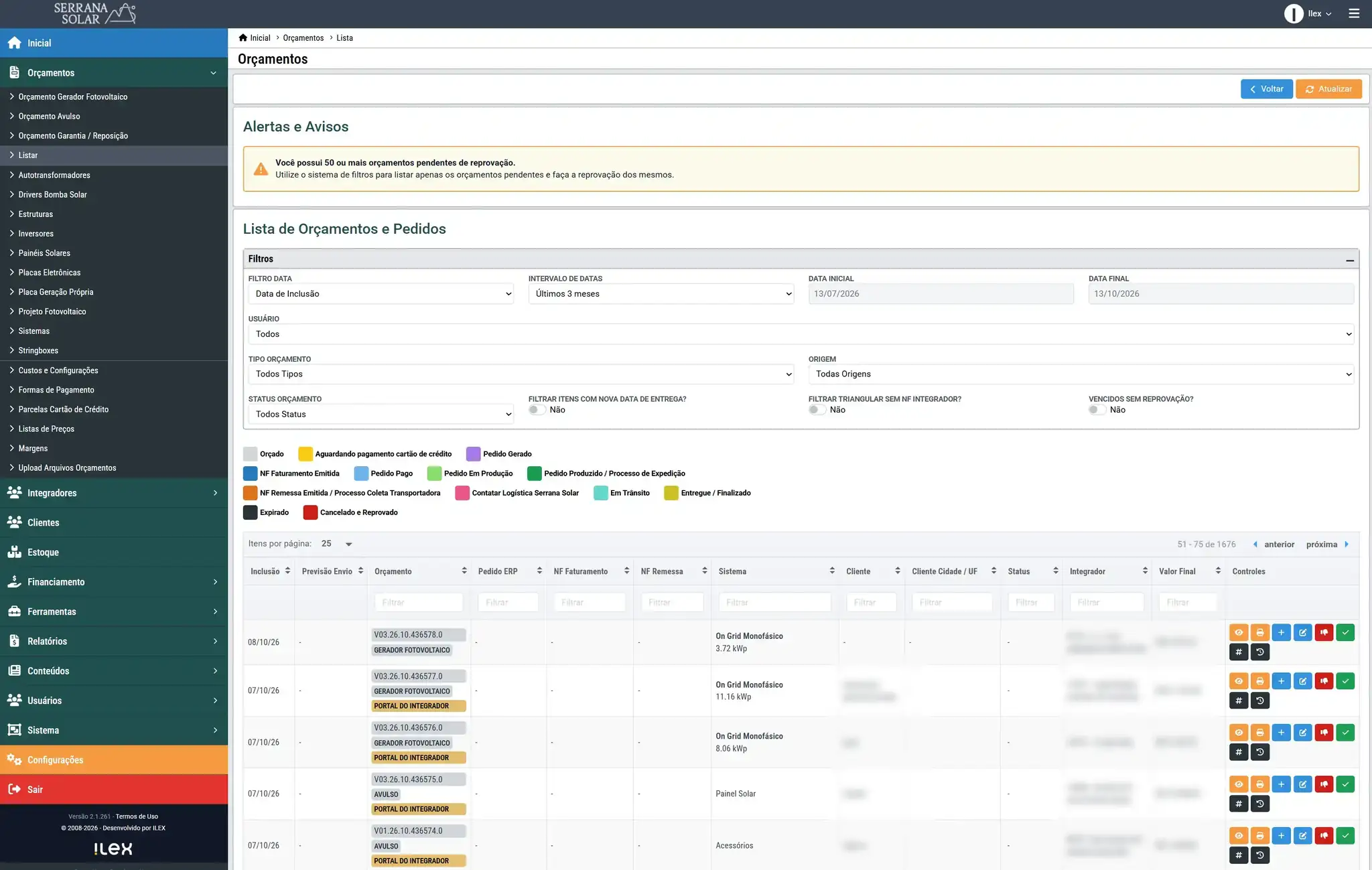Click plus icon for quote V03.26.10.436577.0
Viewport: 1372px width, 870px height.
coord(1281,681)
